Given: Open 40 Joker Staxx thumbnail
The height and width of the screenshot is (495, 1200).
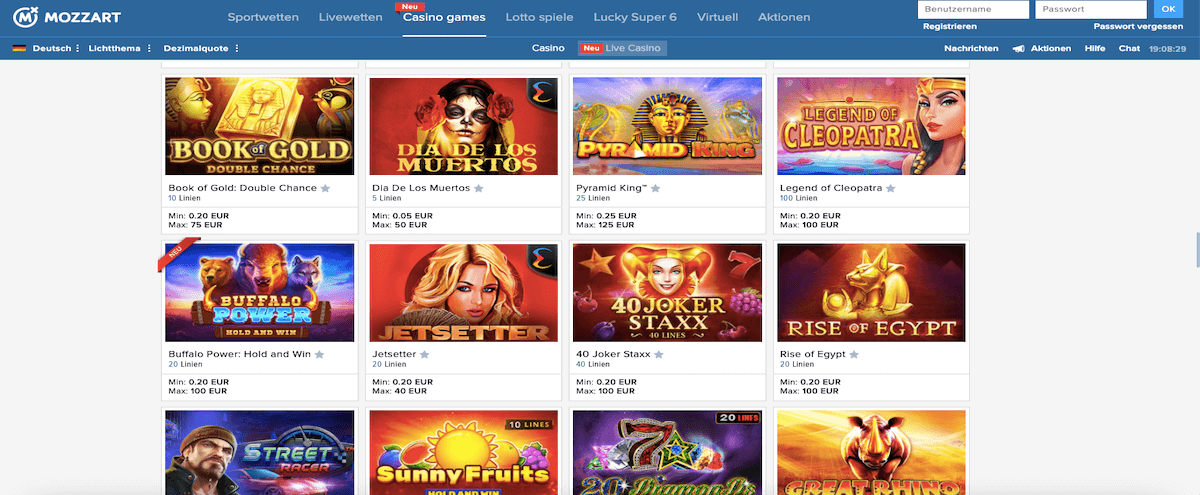Looking at the screenshot, I should coord(667,293).
